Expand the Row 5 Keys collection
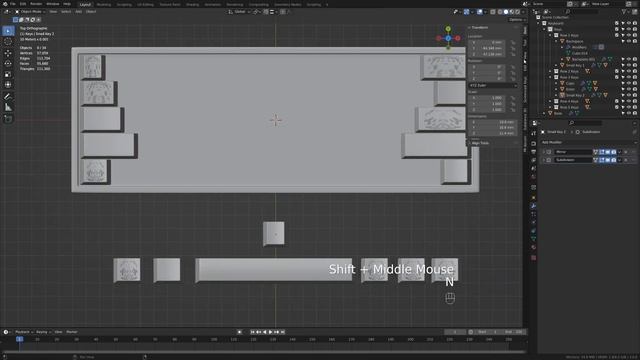Image resolution: width=640 pixels, height=360 pixels. click(x=550, y=107)
